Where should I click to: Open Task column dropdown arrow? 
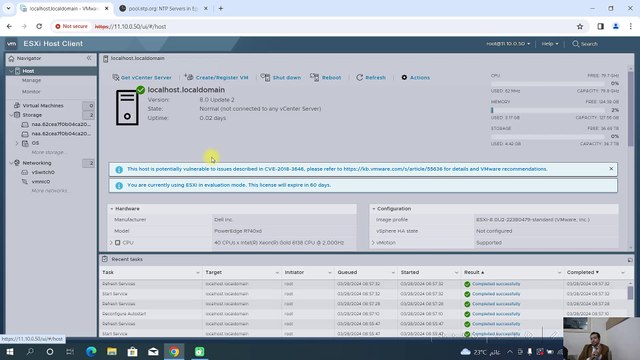pos(198,273)
